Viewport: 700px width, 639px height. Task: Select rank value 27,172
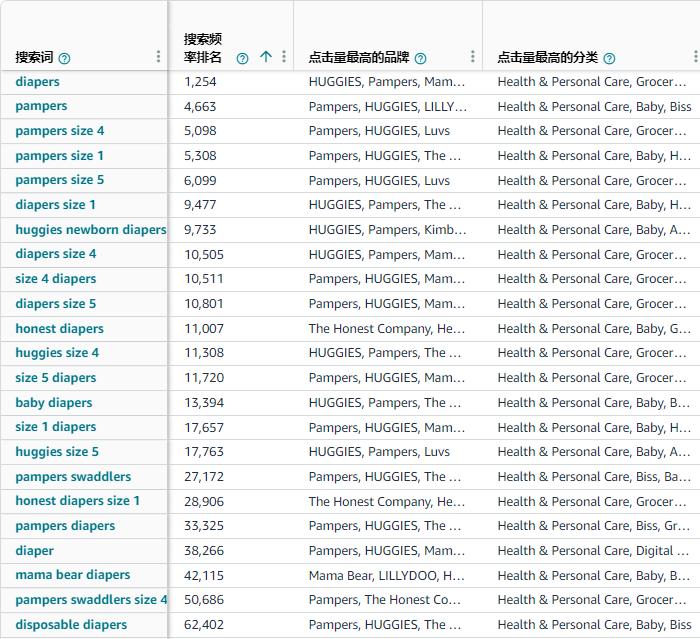click(x=204, y=477)
